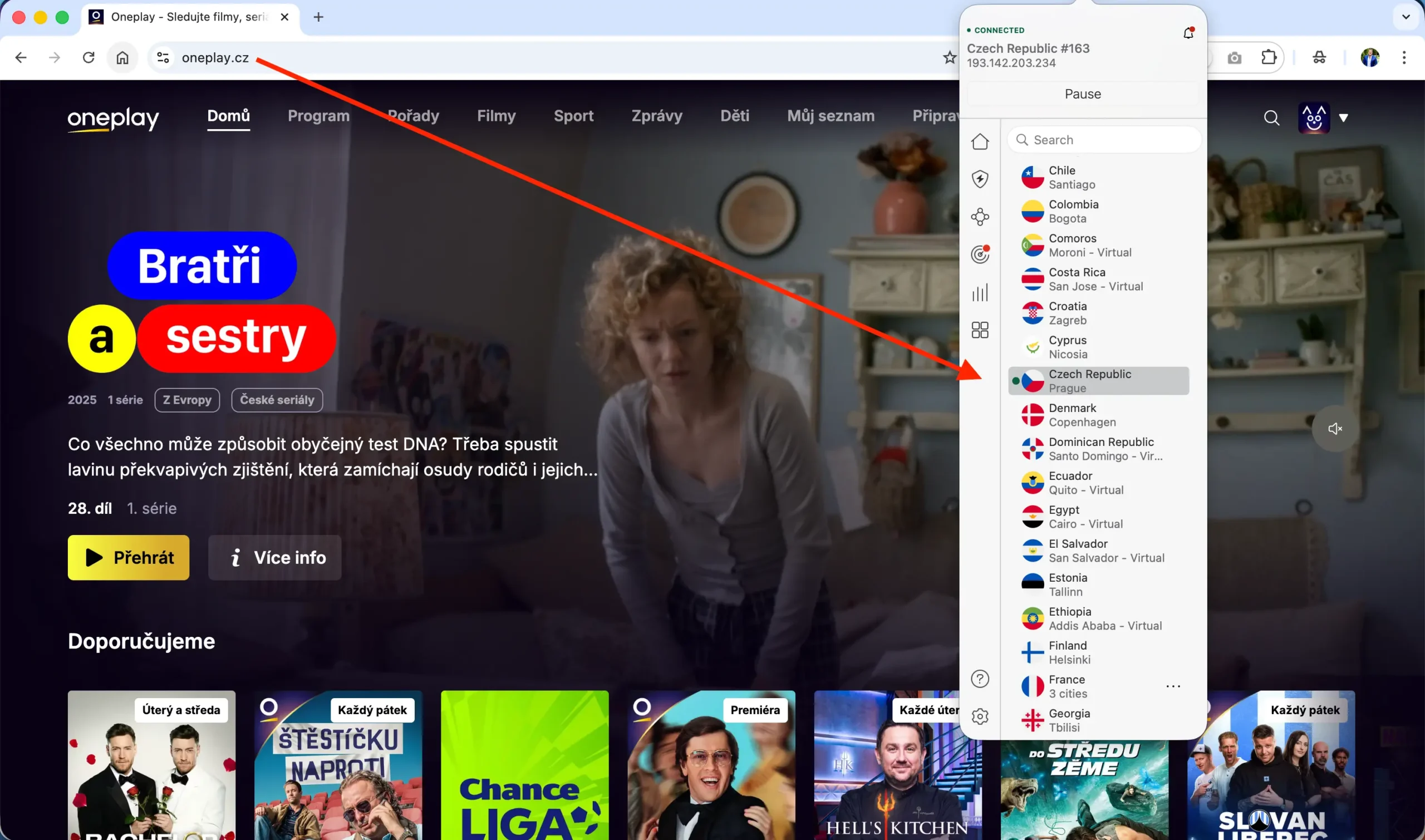
Task: Click the Pause VPN button
Action: (1082, 94)
